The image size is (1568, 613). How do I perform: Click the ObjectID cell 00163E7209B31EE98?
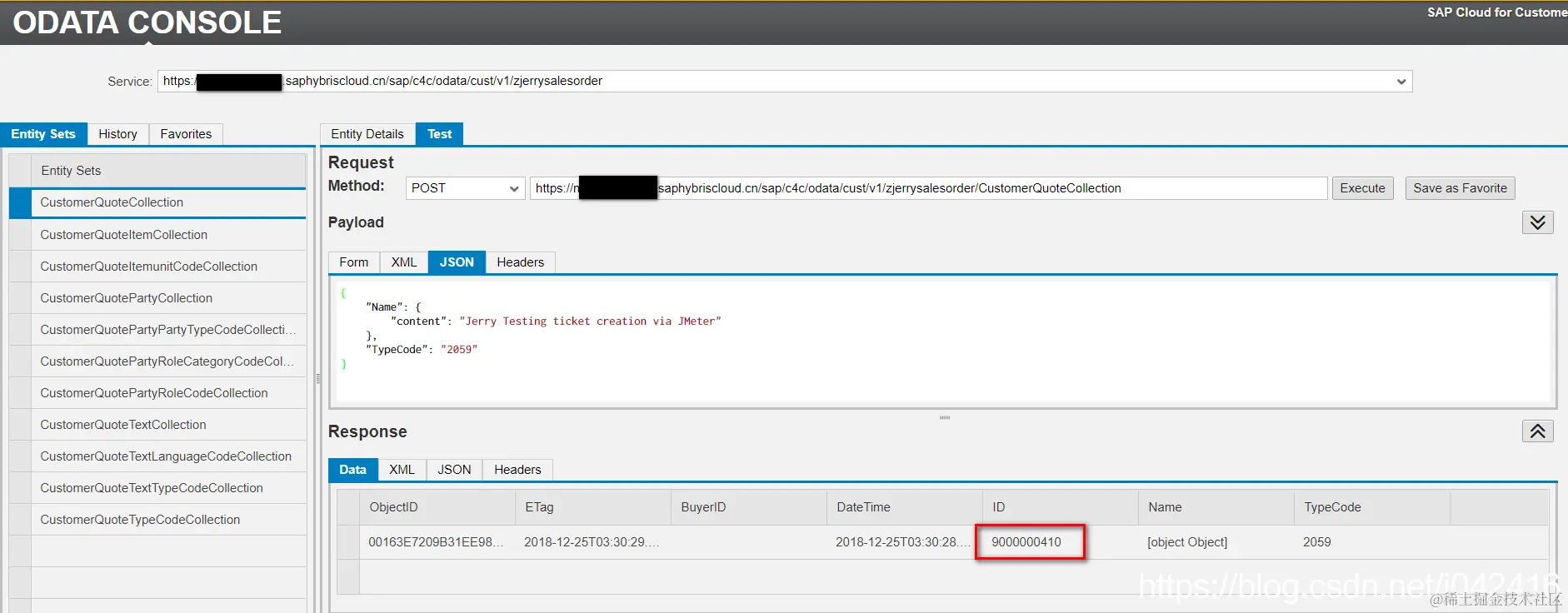point(436,542)
